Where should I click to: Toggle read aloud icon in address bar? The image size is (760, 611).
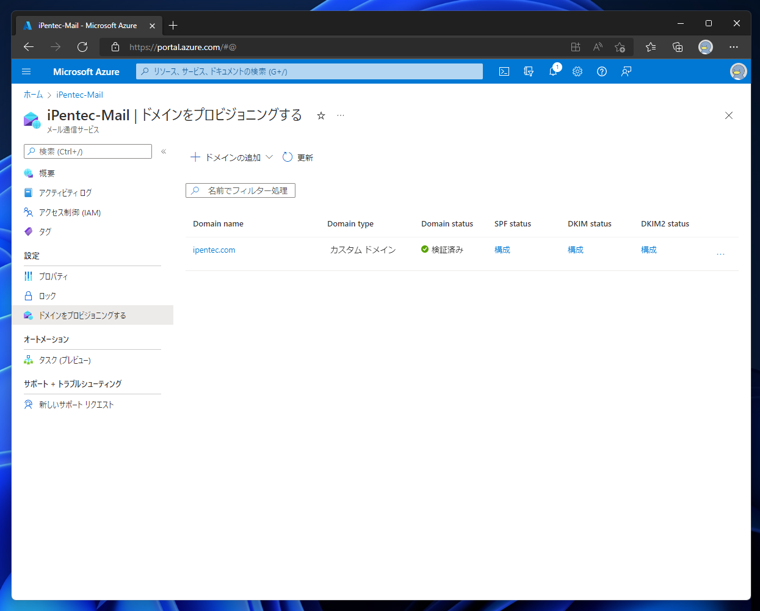point(598,47)
